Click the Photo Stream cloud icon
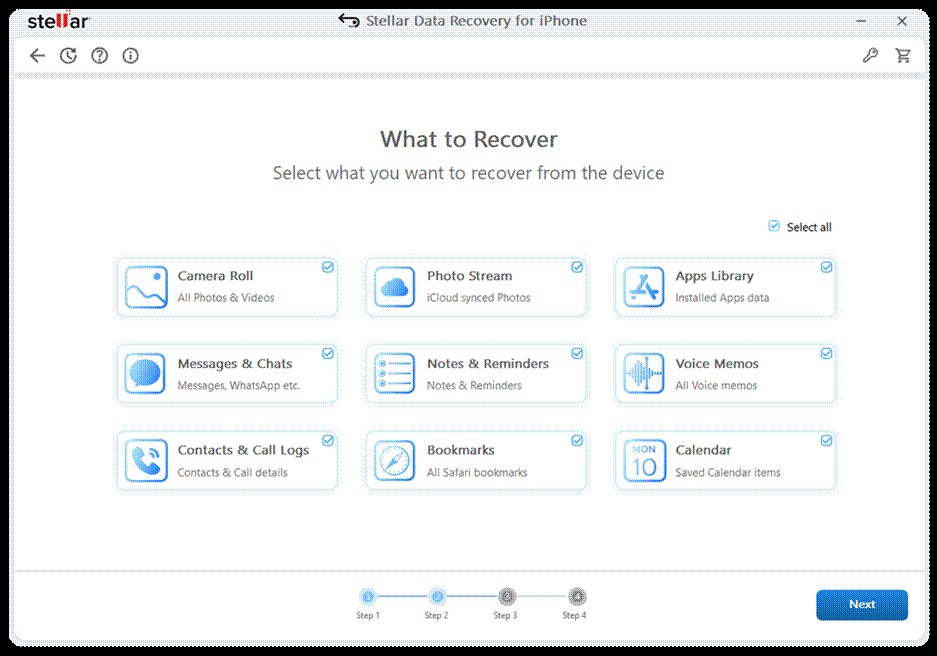The height and width of the screenshot is (656, 937). 395,287
